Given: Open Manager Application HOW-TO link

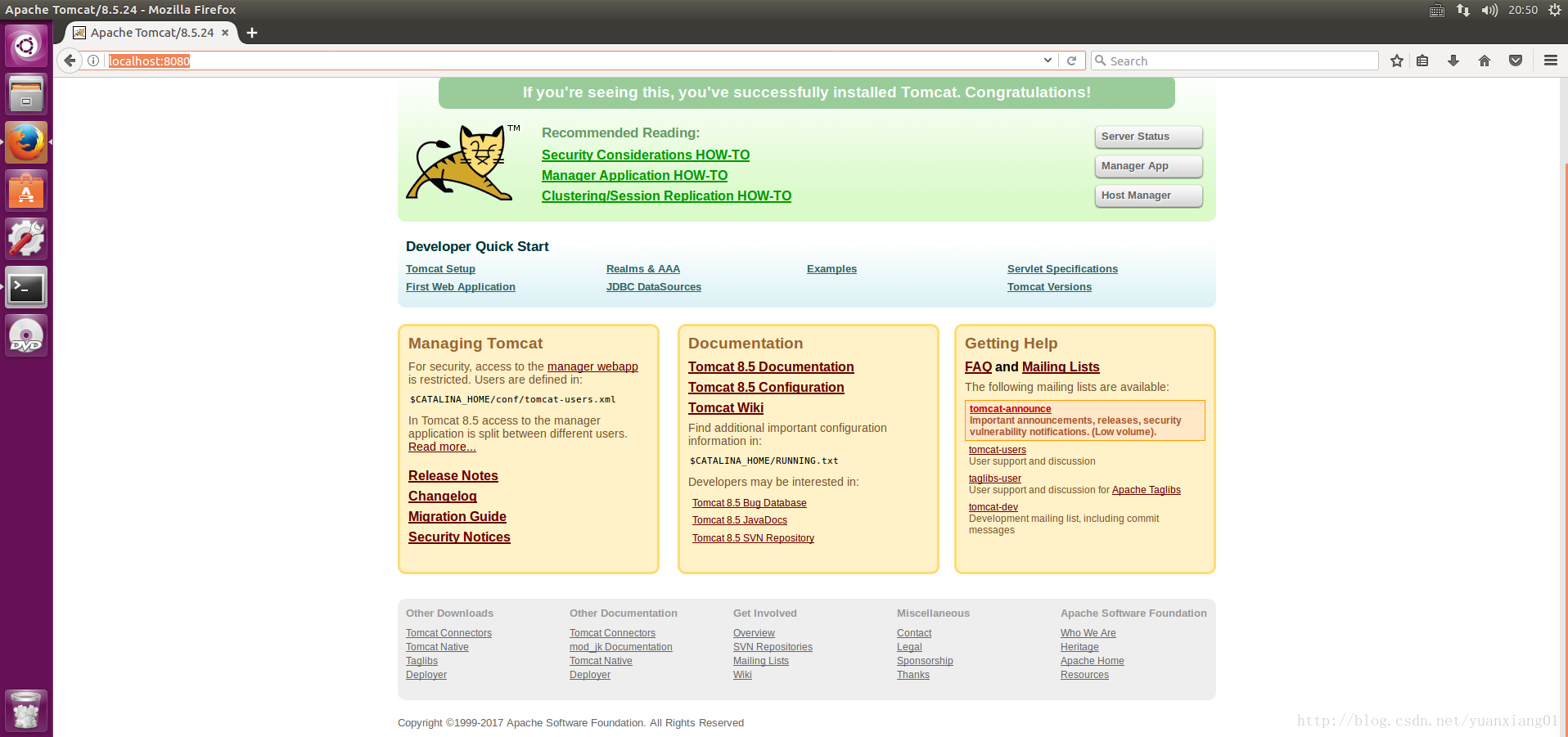Looking at the screenshot, I should (x=634, y=175).
